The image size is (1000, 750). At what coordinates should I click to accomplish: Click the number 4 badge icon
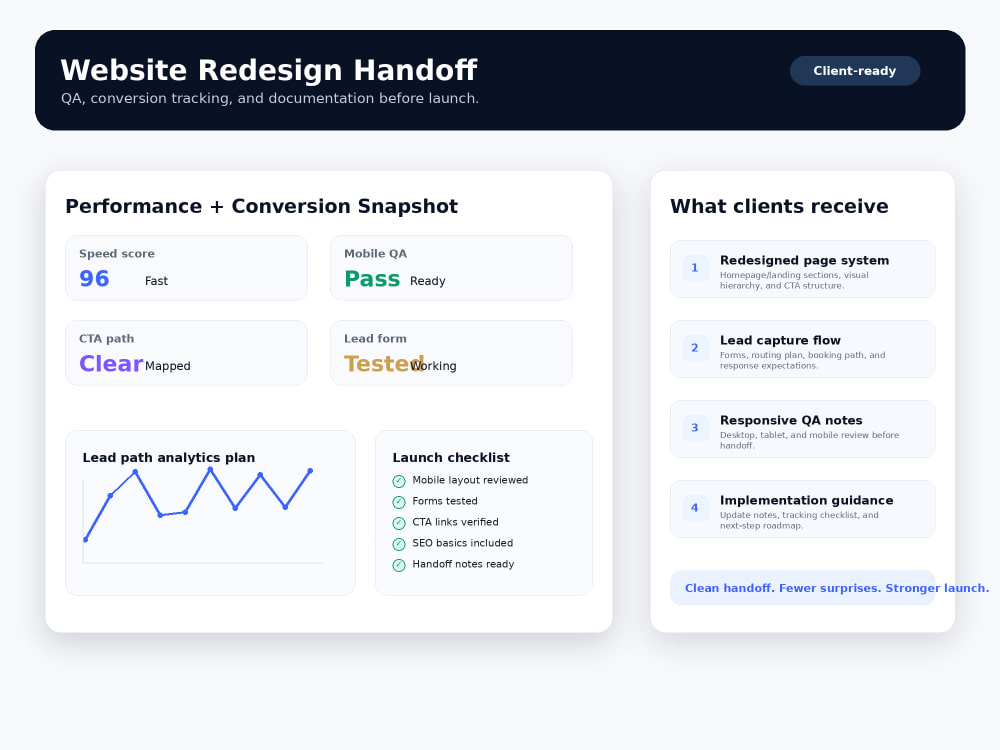click(695, 508)
